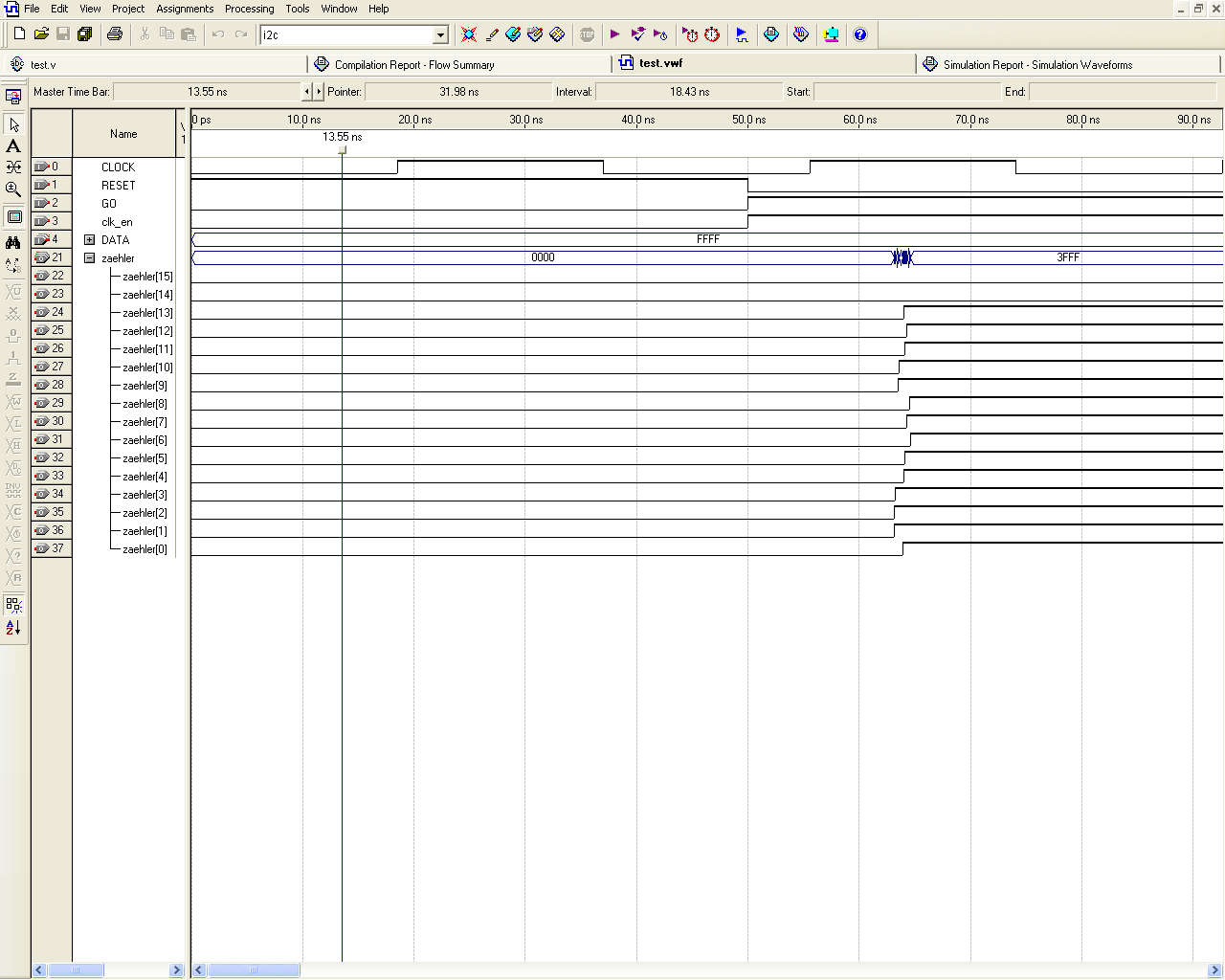Click the Open file toolbar icon

[x=41, y=34]
